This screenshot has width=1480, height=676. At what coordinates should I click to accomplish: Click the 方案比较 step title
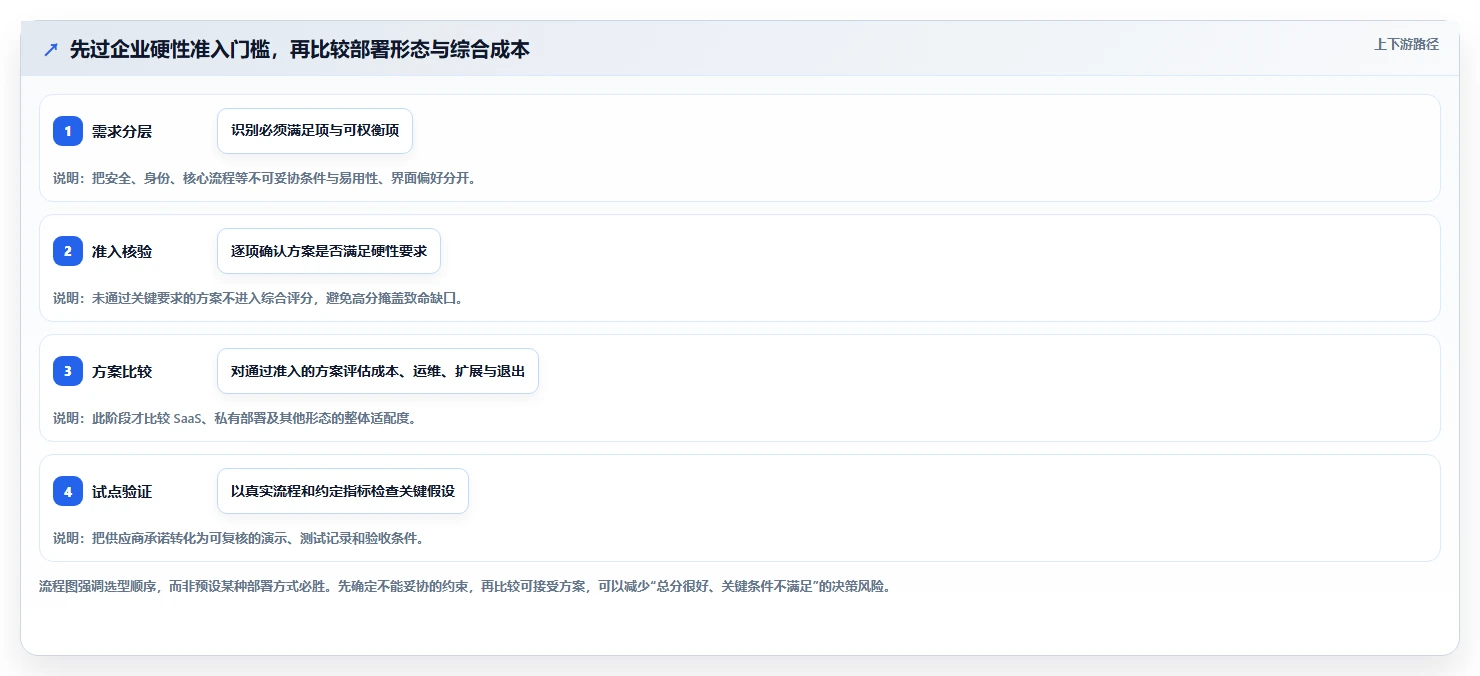[x=122, y=371]
